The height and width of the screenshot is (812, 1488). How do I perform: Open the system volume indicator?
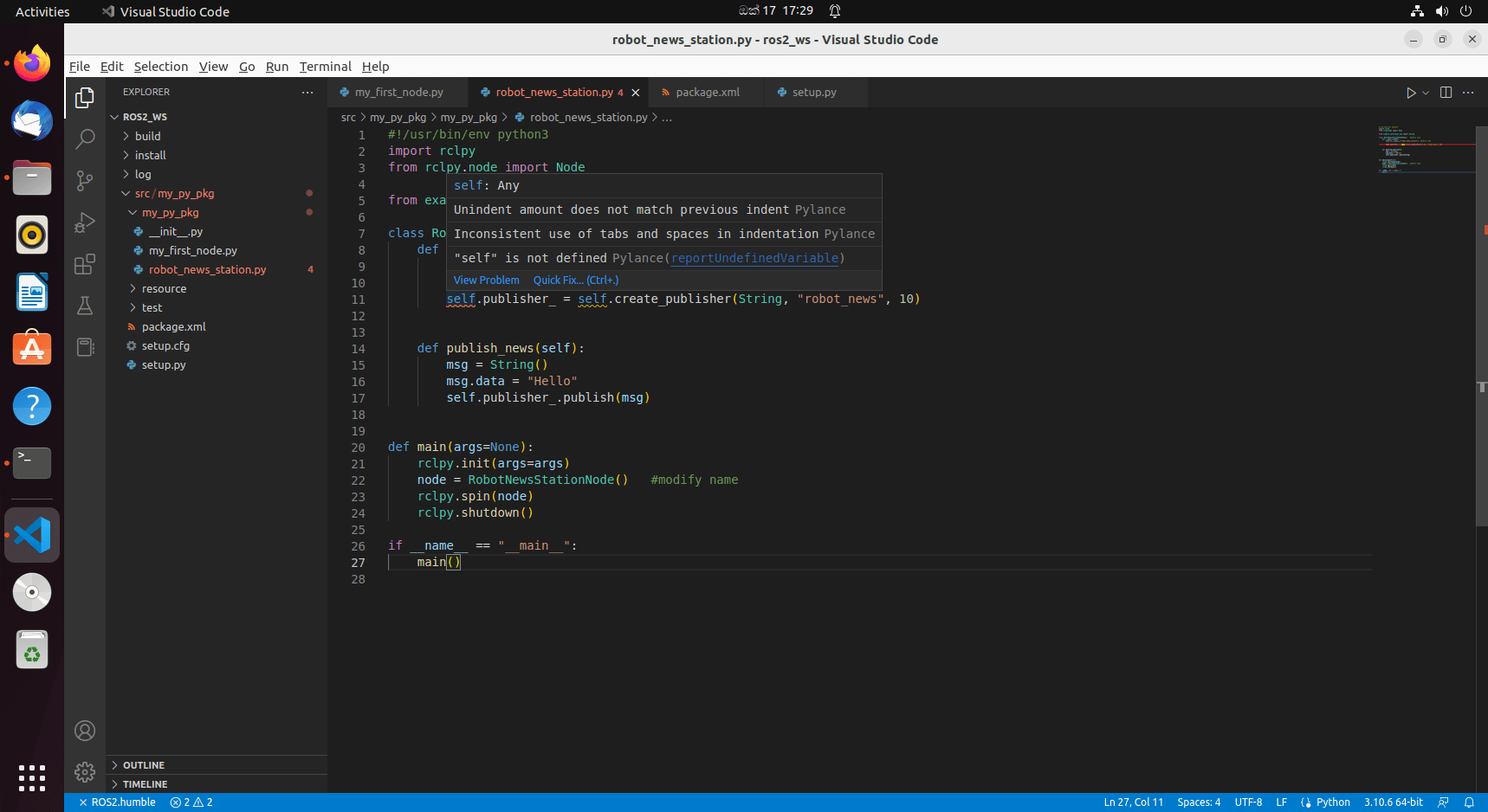(x=1442, y=11)
